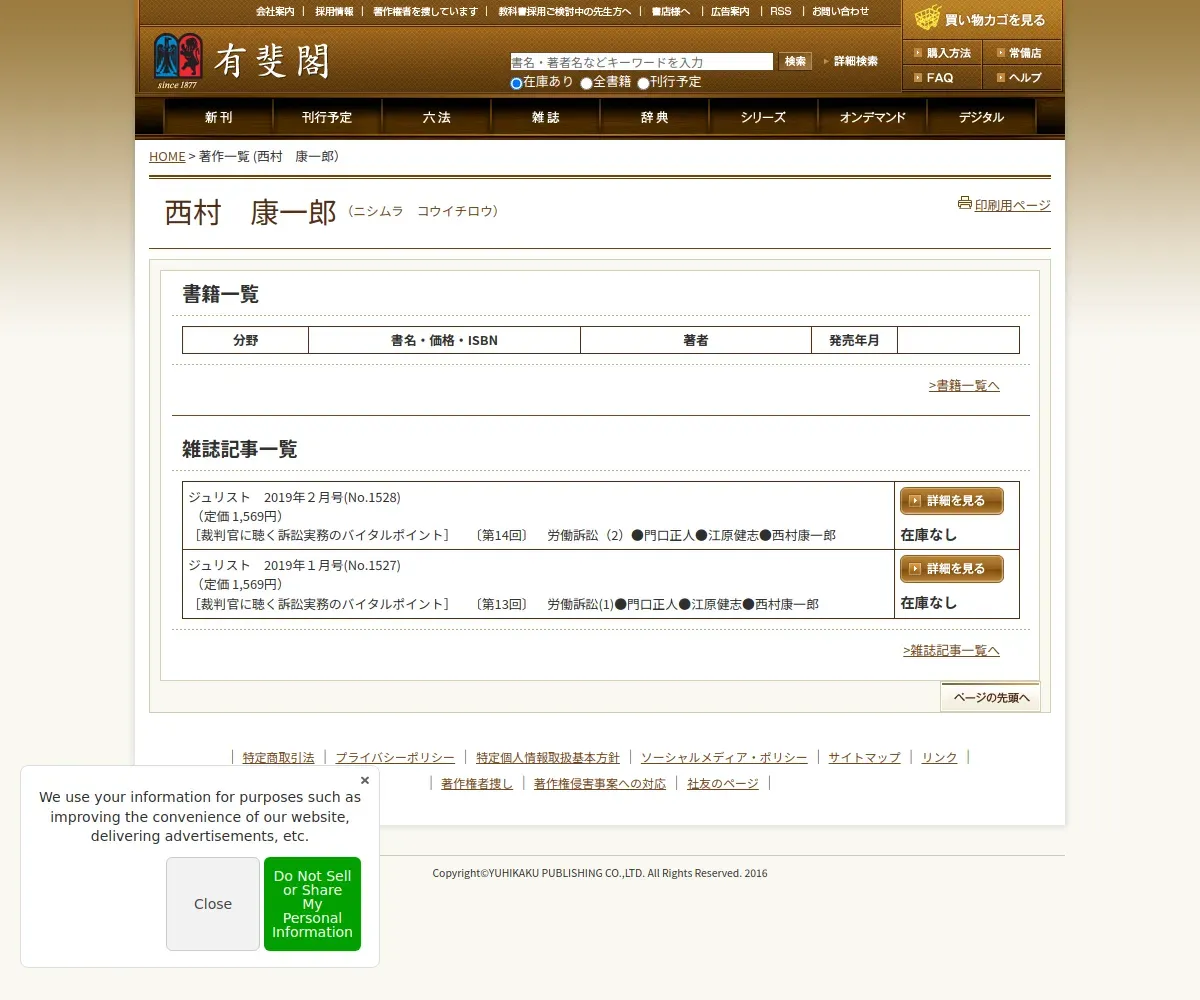The width and height of the screenshot is (1200, 1000).
Task: Click ジュリスト 2019年2月号(No.1528) text
Action: click(294, 497)
